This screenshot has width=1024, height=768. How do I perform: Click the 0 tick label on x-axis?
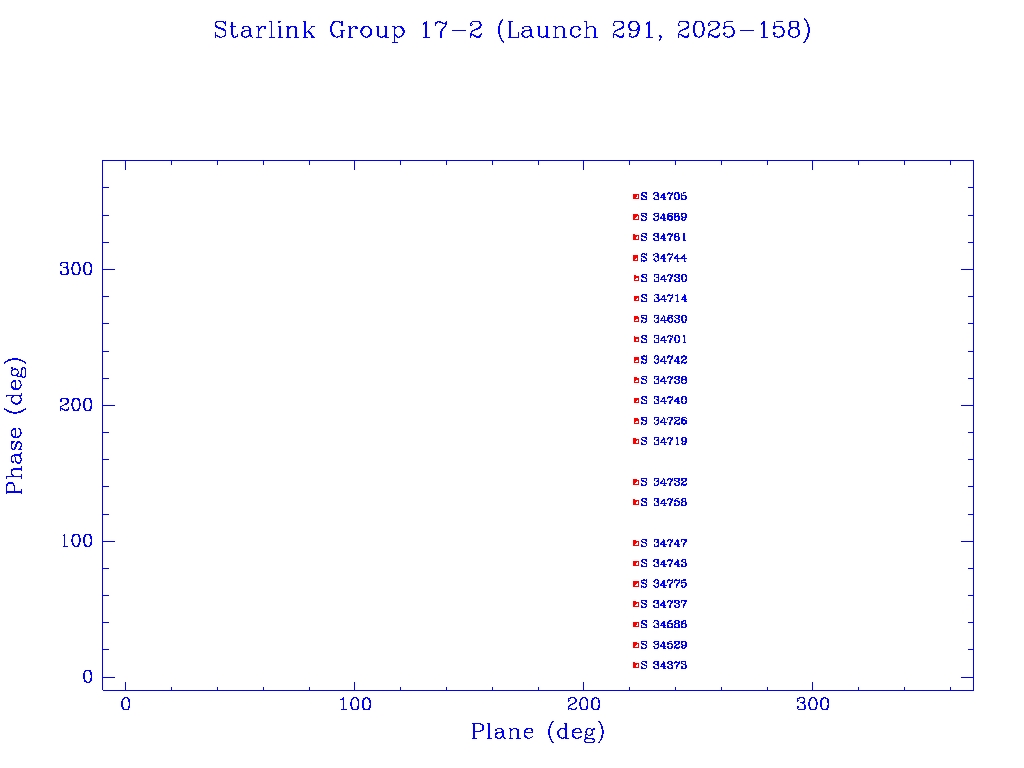[x=125, y=705]
